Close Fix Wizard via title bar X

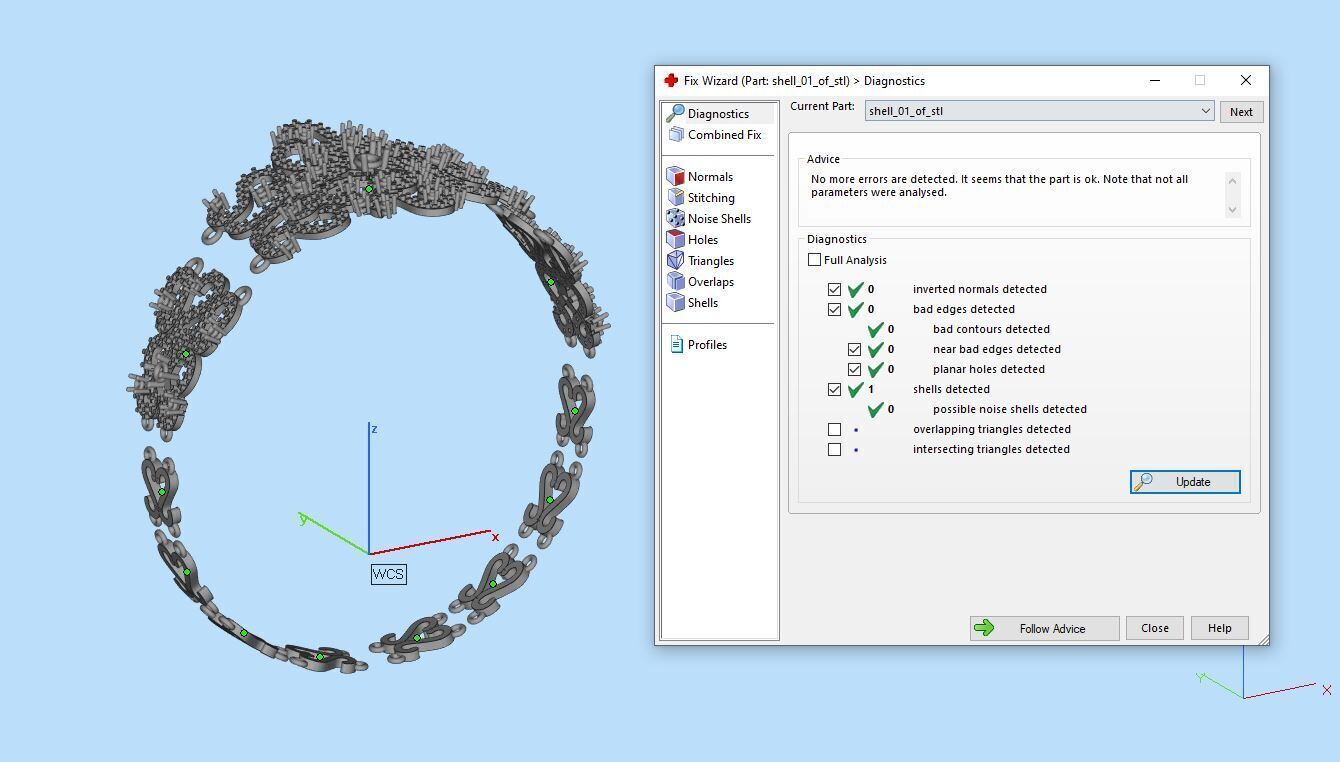[1245, 80]
